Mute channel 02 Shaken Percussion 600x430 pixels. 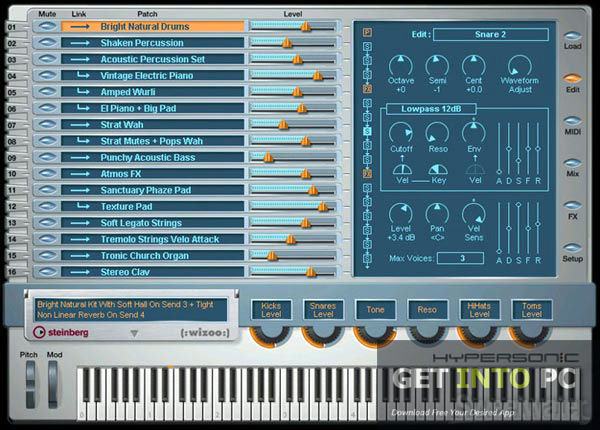pyautogui.click(x=47, y=42)
